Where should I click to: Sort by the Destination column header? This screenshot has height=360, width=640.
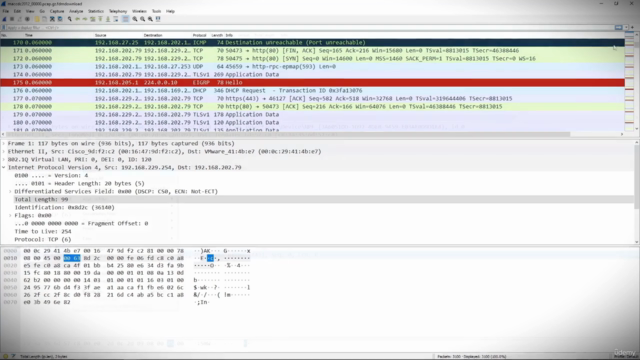[x=153, y=36]
